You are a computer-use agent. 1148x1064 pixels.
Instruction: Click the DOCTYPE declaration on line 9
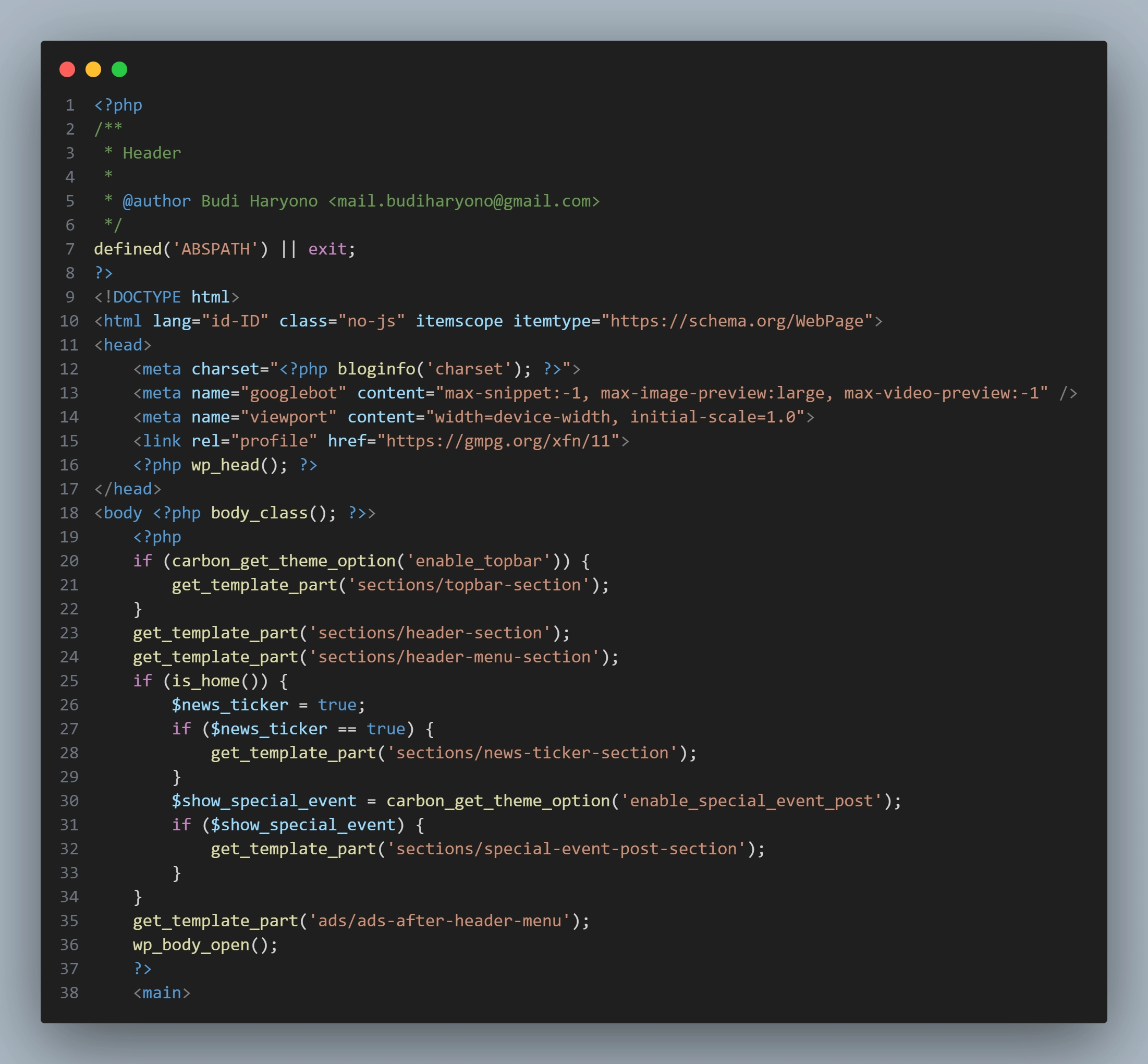166,297
